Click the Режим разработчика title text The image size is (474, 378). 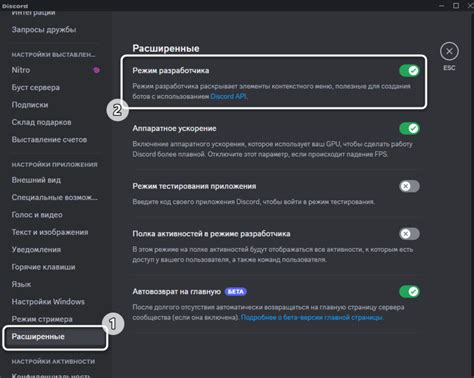coord(171,71)
